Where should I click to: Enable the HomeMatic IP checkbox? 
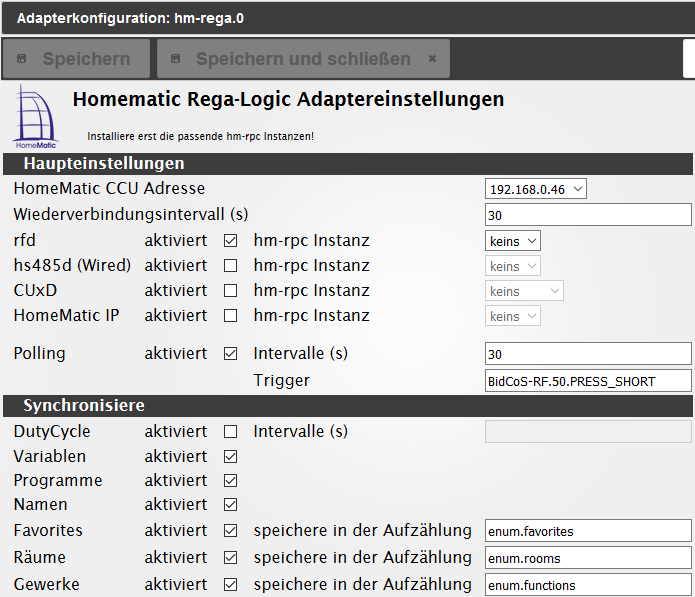click(231, 316)
